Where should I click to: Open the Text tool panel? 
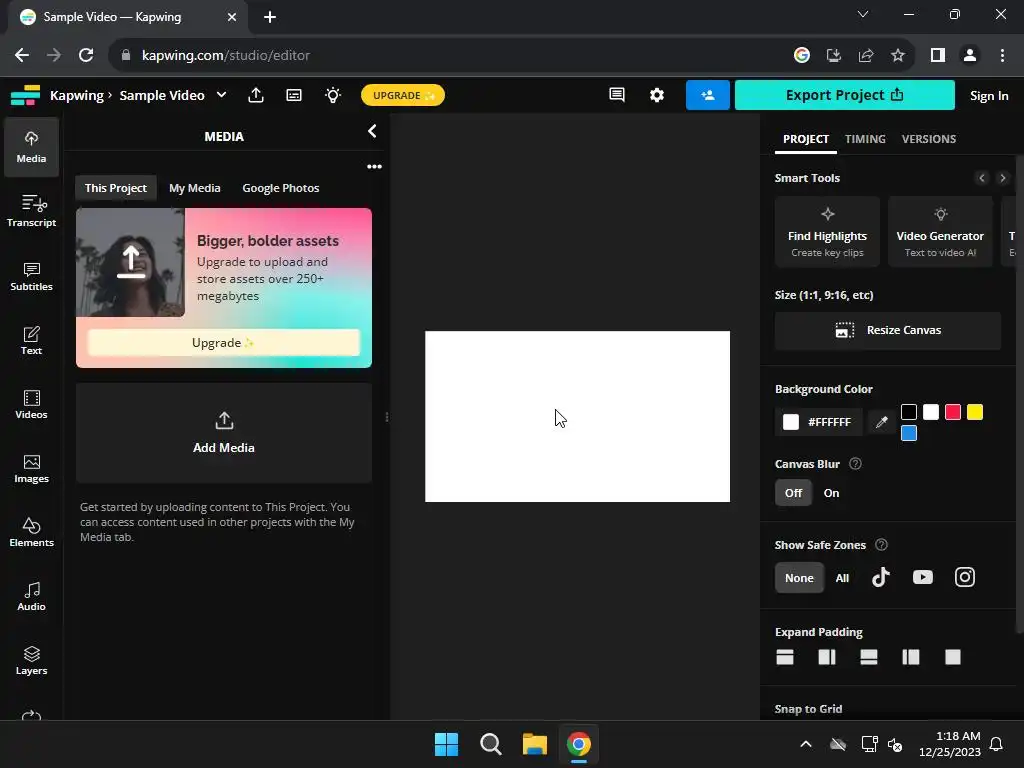tap(31, 340)
